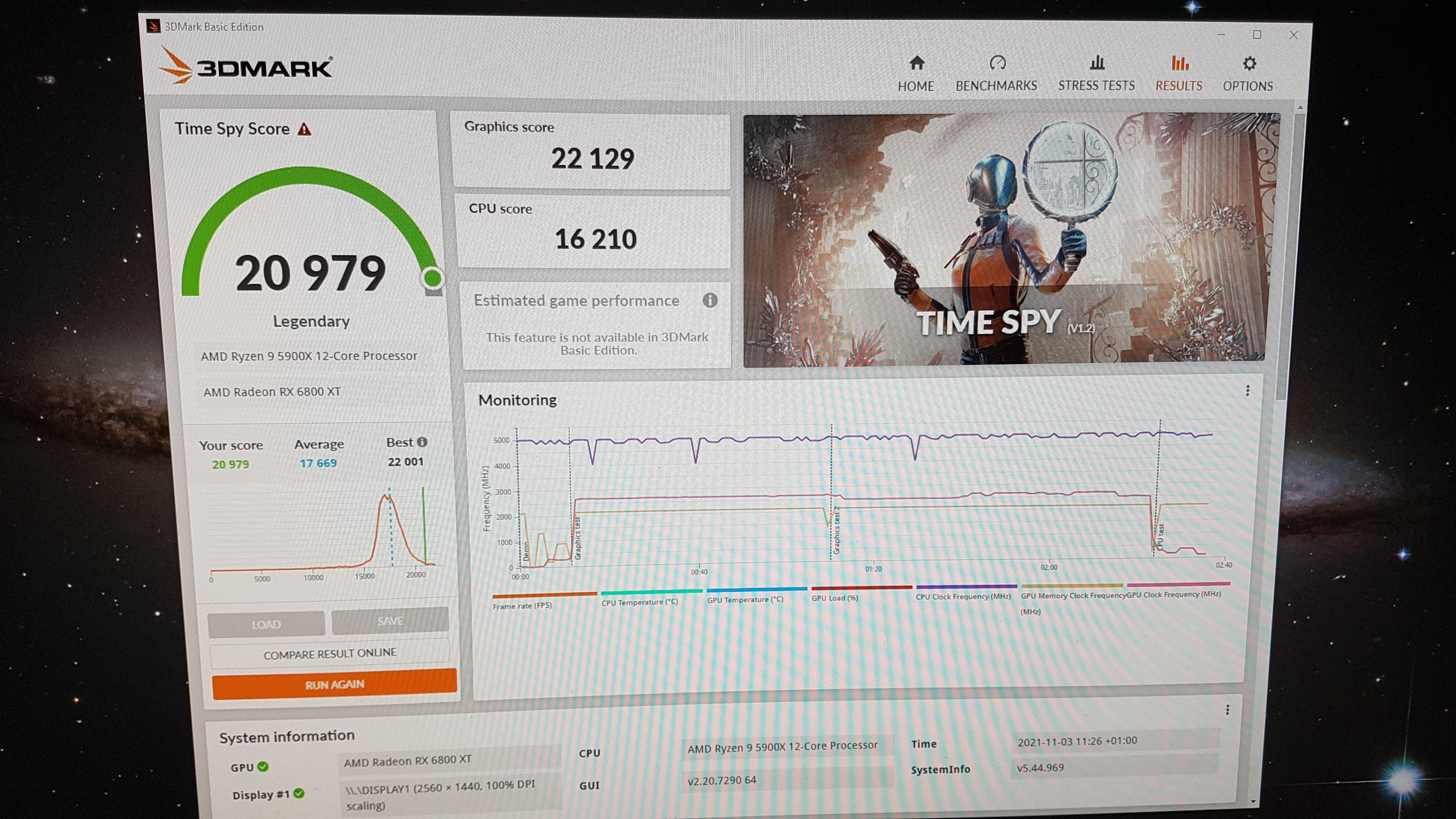Click the Display1 2560 × 1440 resolution text
Image resolution: width=1456 pixels, height=819 pixels.
click(x=440, y=795)
